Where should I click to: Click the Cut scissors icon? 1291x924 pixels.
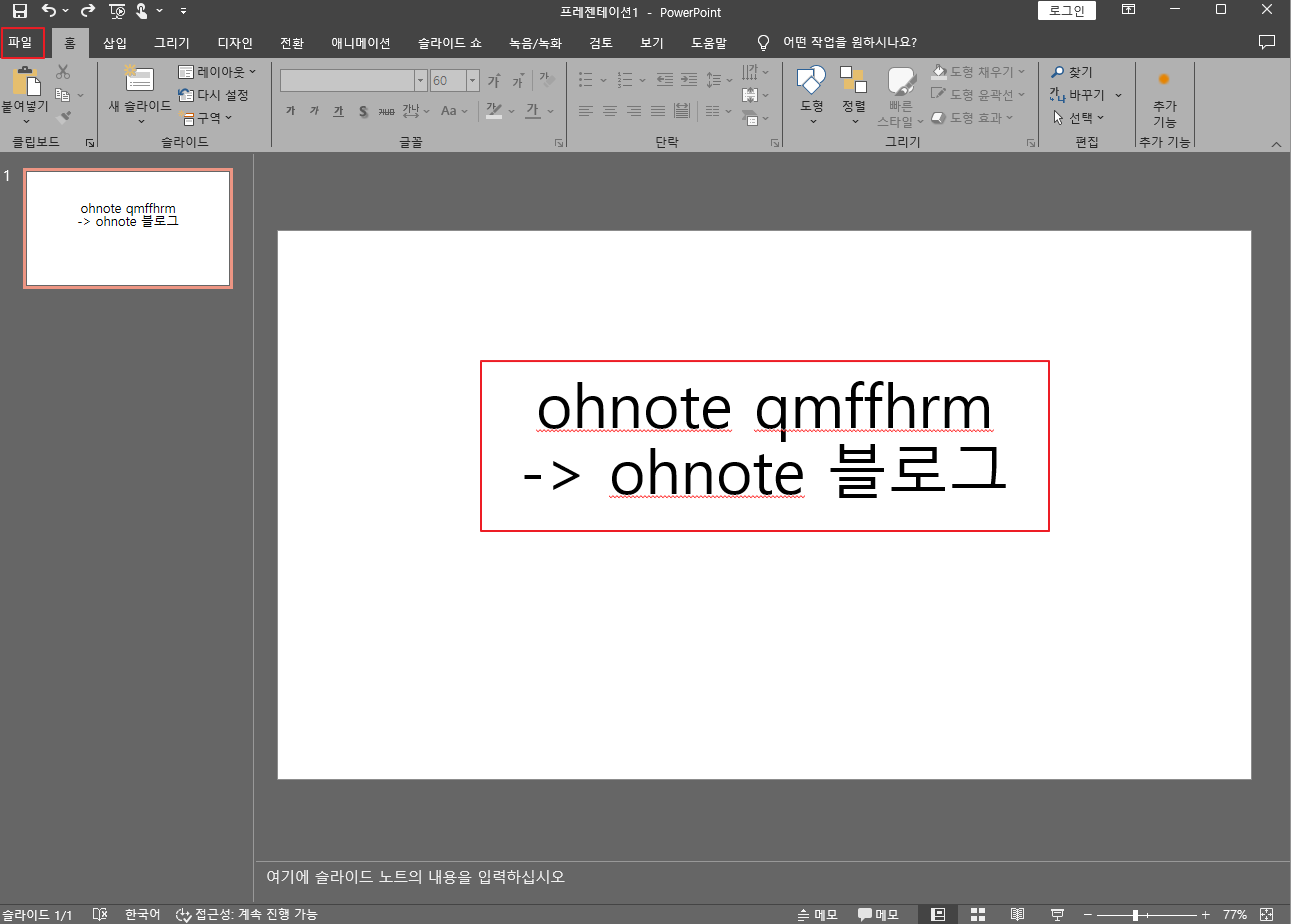pos(63,72)
